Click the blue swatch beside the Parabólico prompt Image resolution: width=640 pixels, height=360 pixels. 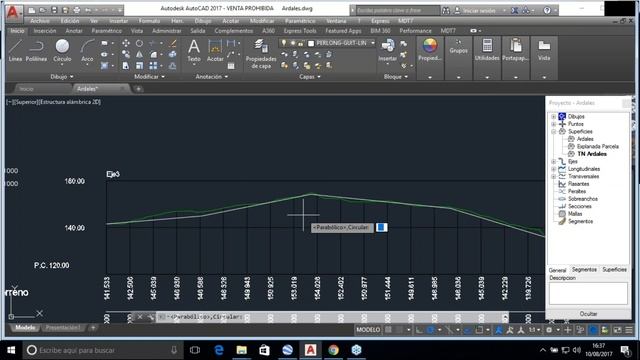[x=381, y=227]
